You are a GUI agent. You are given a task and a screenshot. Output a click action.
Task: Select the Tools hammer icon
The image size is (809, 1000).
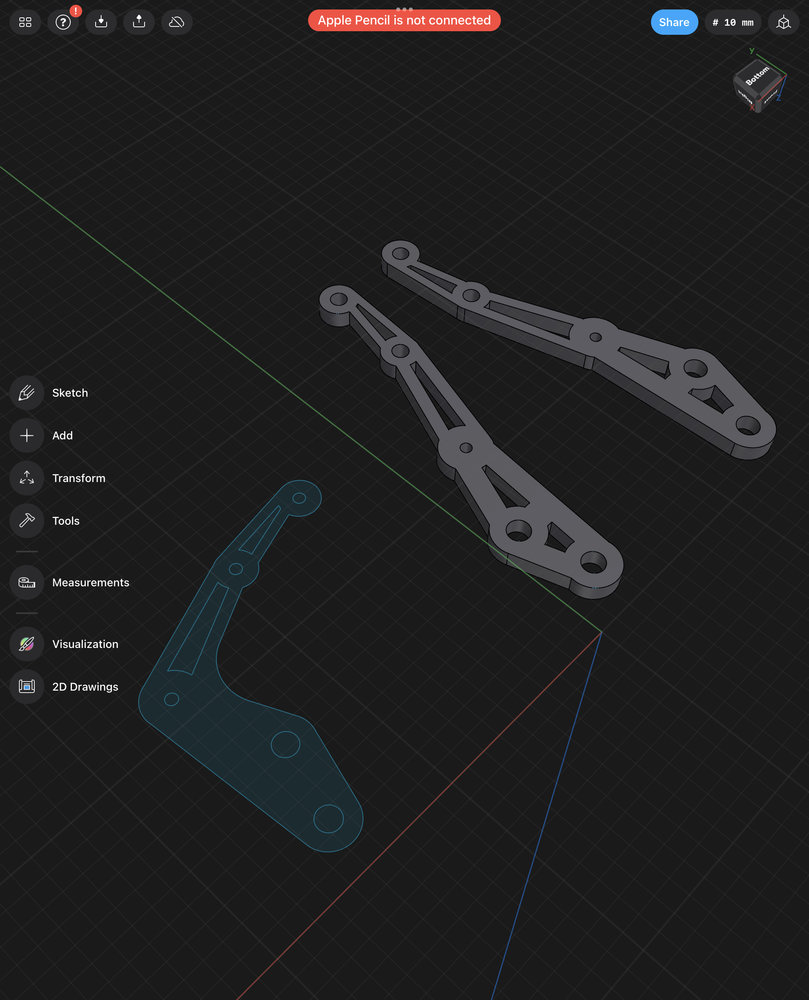(x=27, y=521)
